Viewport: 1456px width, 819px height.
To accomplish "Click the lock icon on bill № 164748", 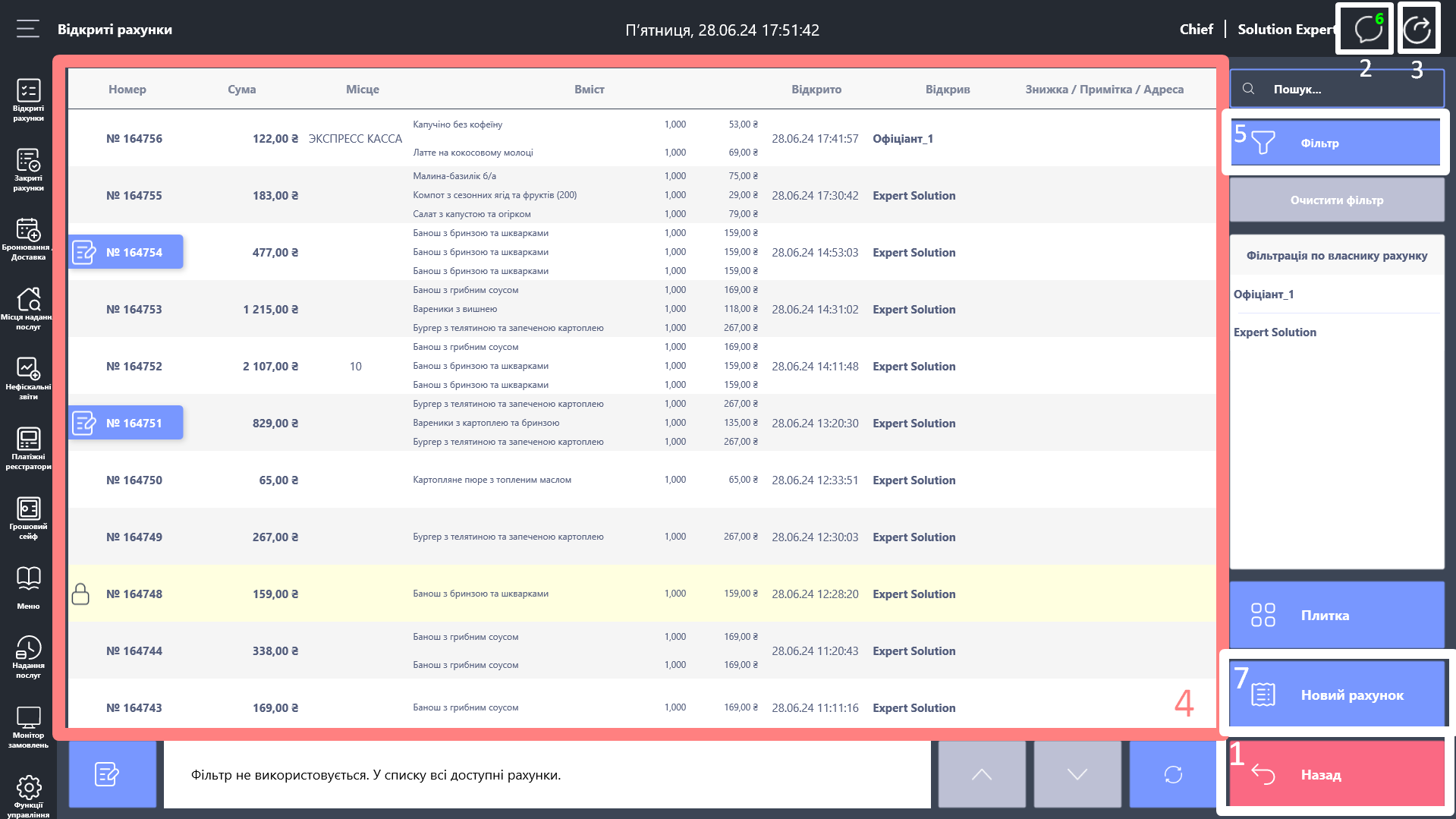I will (80, 594).
